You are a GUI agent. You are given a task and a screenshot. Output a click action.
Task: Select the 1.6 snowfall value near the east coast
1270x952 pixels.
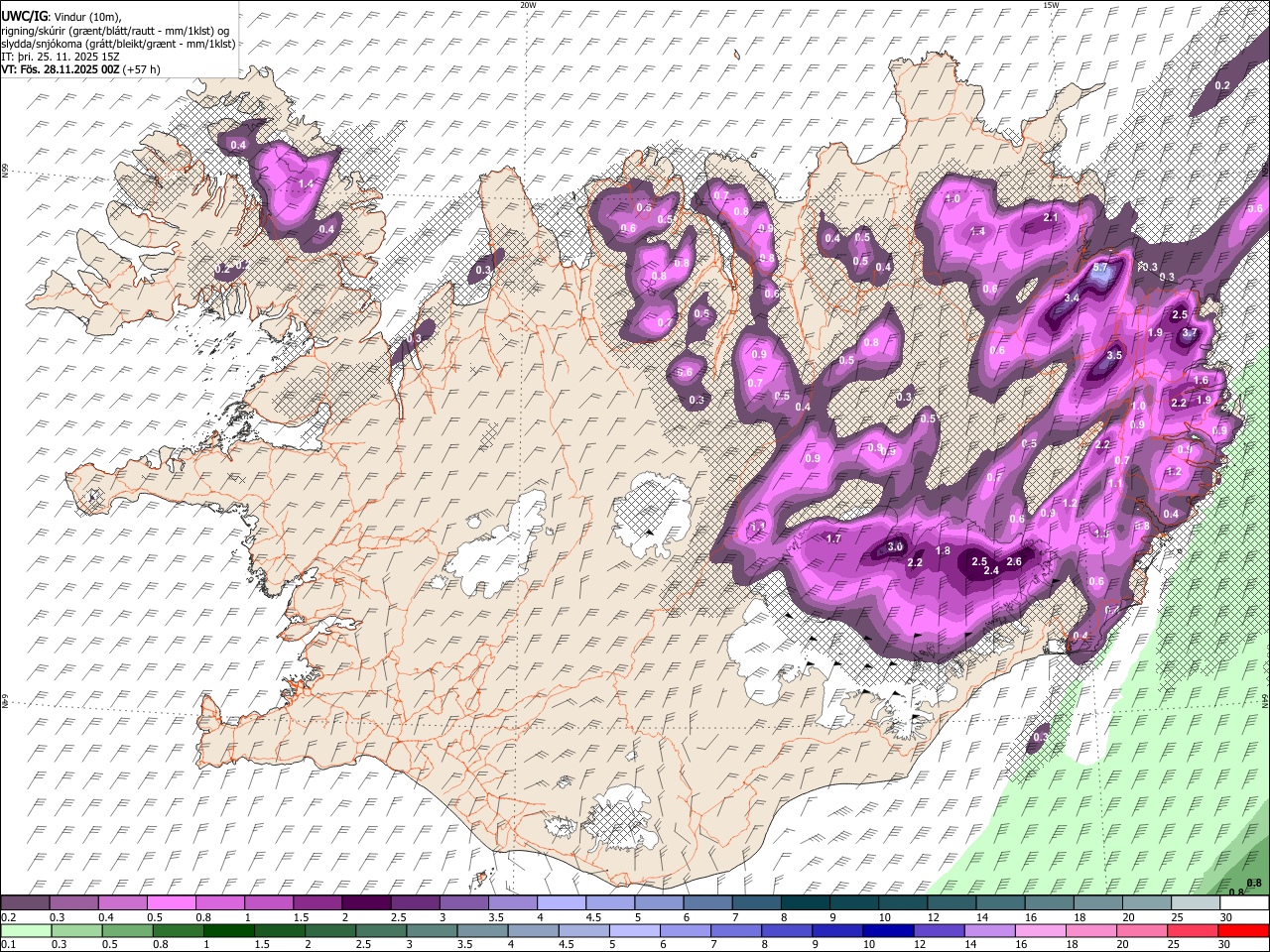point(1201,380)
